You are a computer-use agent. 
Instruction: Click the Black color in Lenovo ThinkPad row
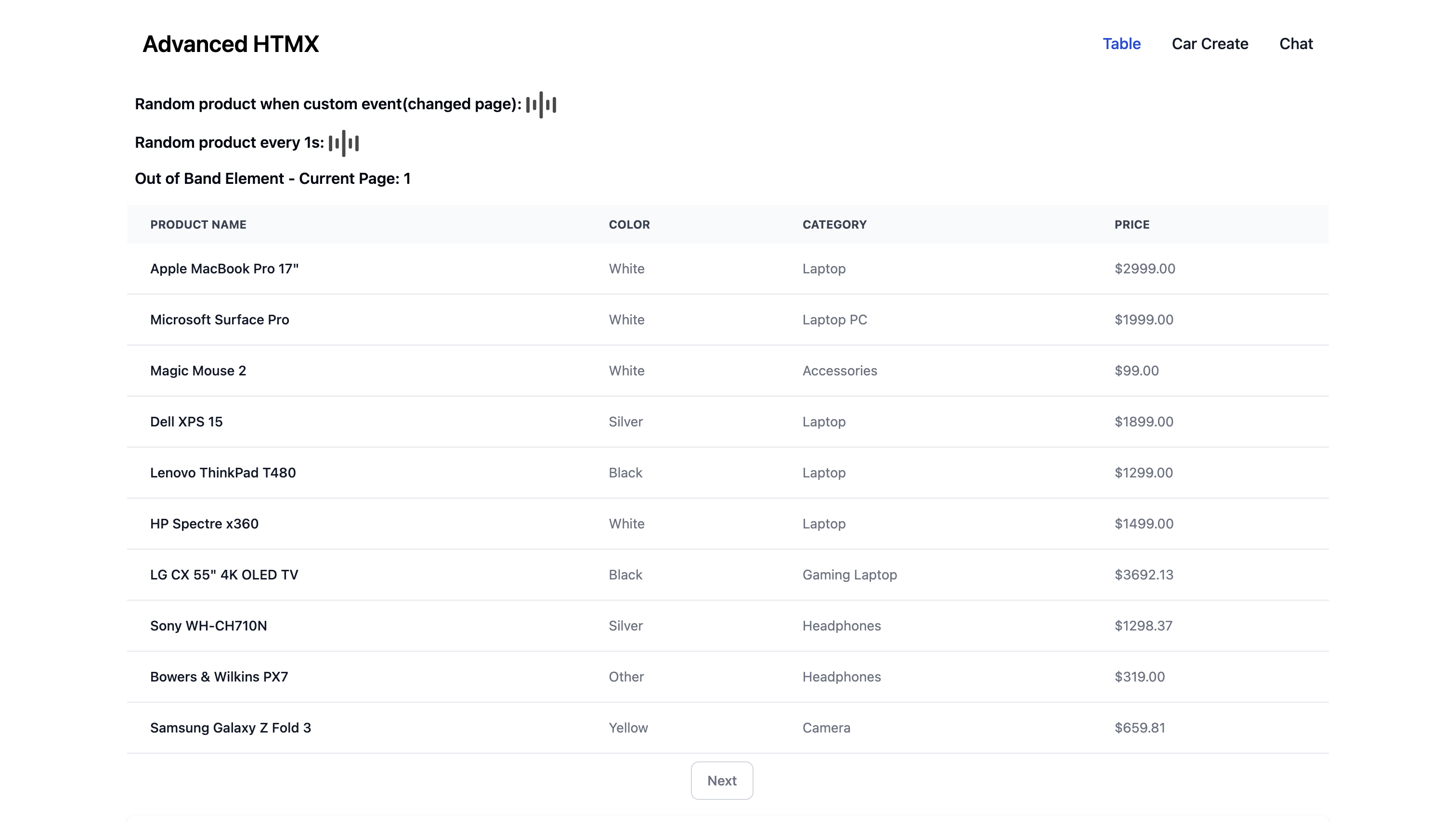[625, 473]
